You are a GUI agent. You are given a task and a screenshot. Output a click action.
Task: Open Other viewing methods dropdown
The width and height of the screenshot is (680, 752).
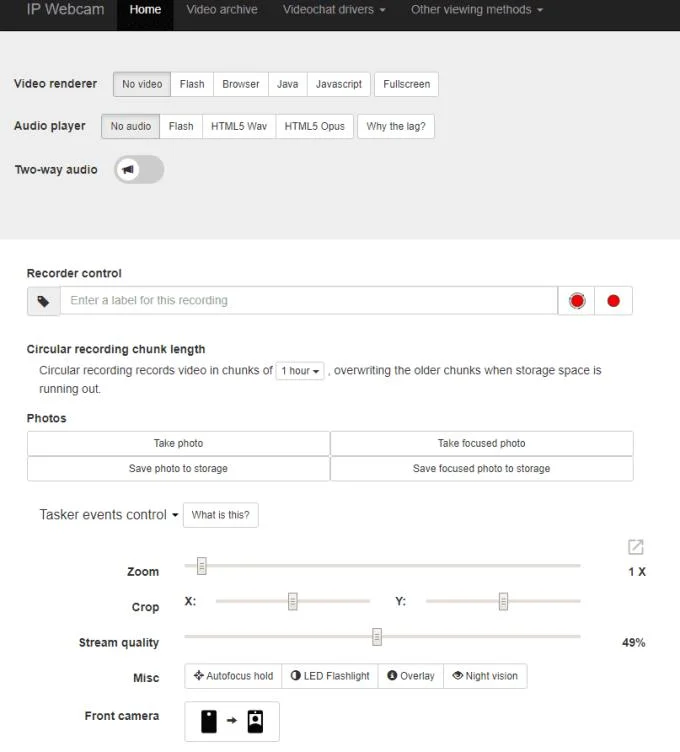click(x=477, y=10)
